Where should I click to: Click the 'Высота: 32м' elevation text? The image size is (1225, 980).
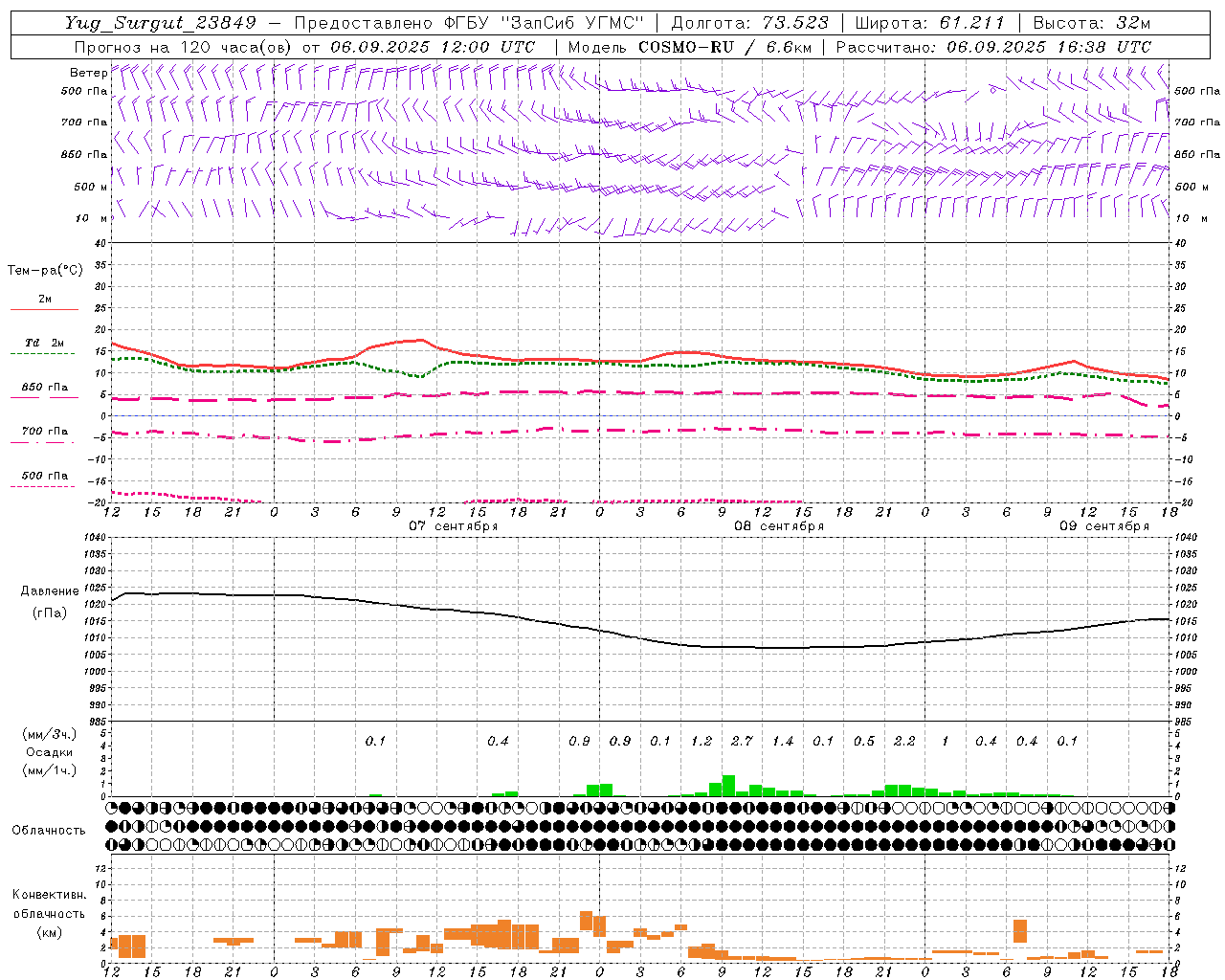pos(1091,23)
